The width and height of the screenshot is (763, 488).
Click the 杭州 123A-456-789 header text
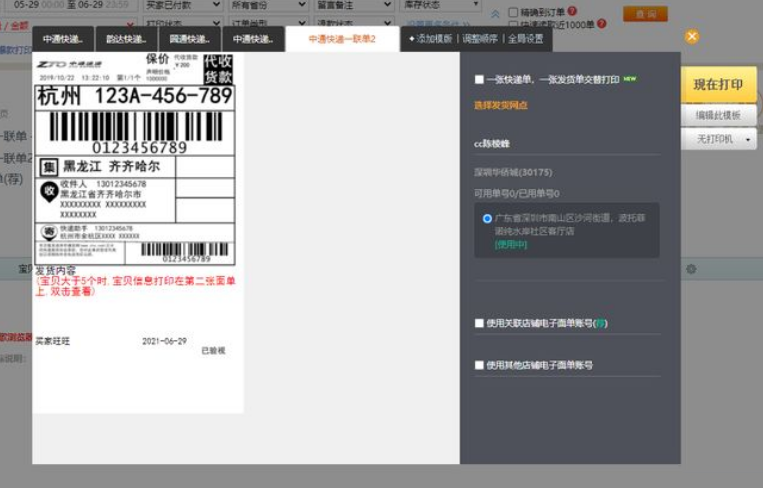[134, 96]
